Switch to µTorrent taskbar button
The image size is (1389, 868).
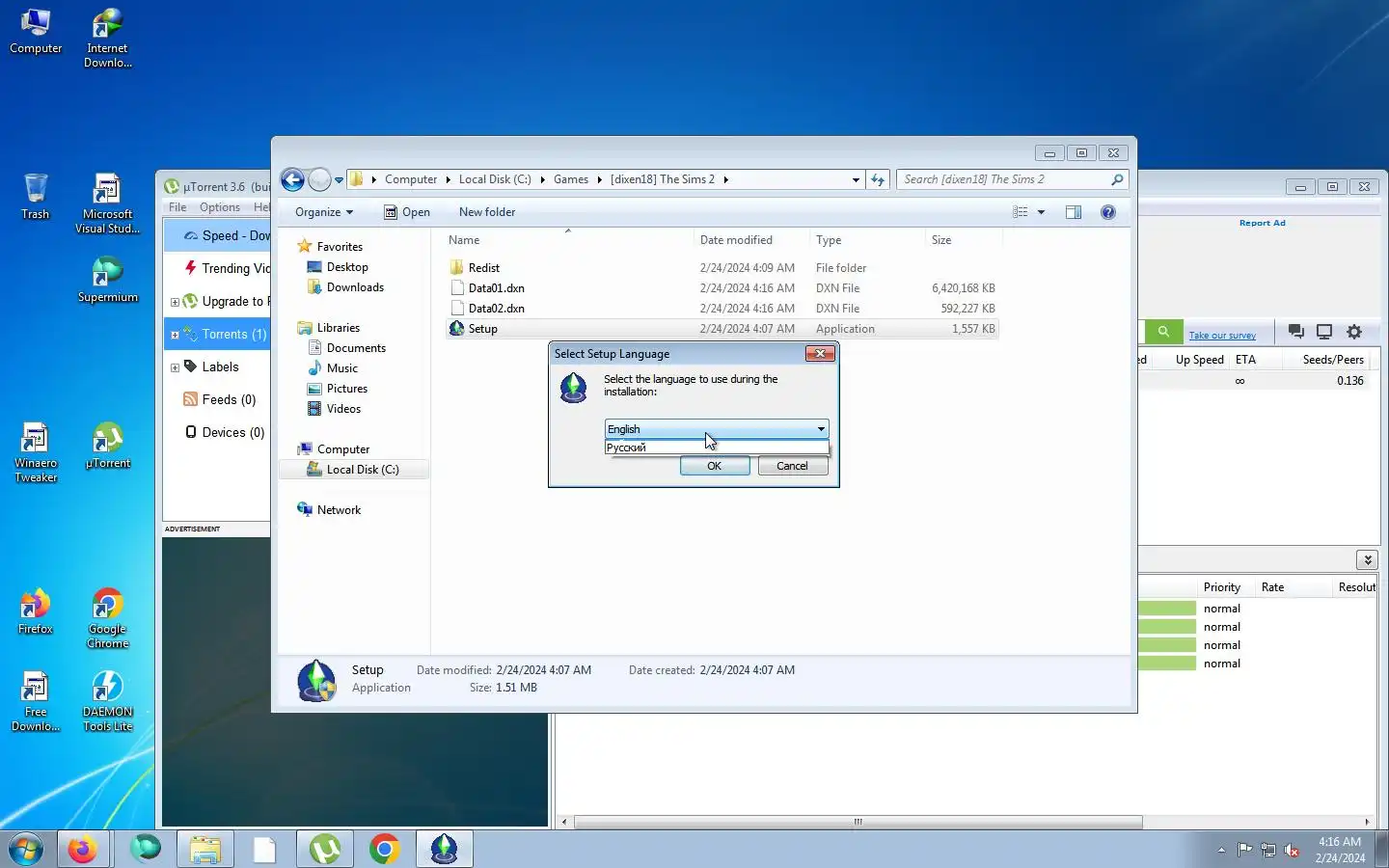[325, 849]
